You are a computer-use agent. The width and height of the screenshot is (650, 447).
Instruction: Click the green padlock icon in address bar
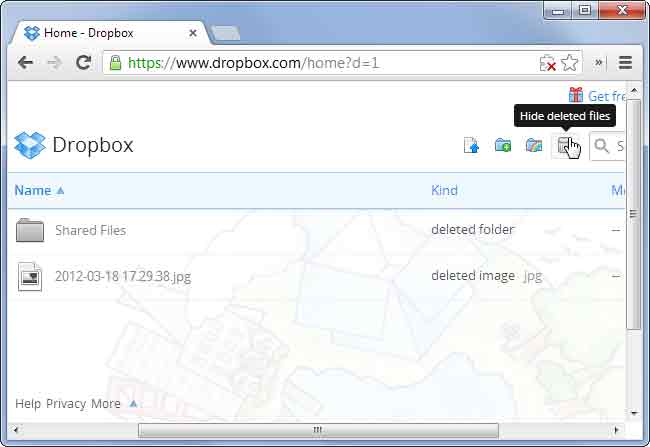coord(115,63)
